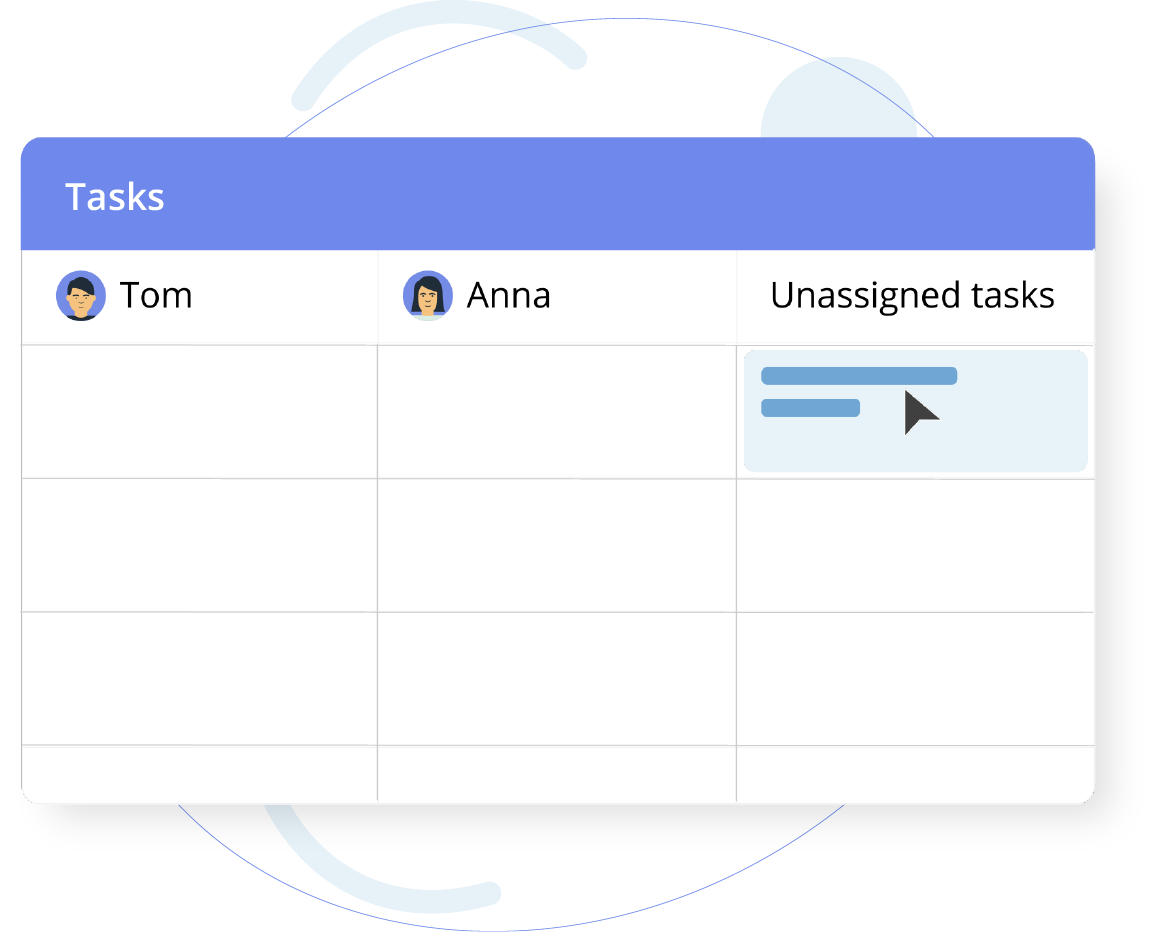This screenshot has height=932, width=1161.
Task: Select the Tom column name
Action: pos(156,296)
